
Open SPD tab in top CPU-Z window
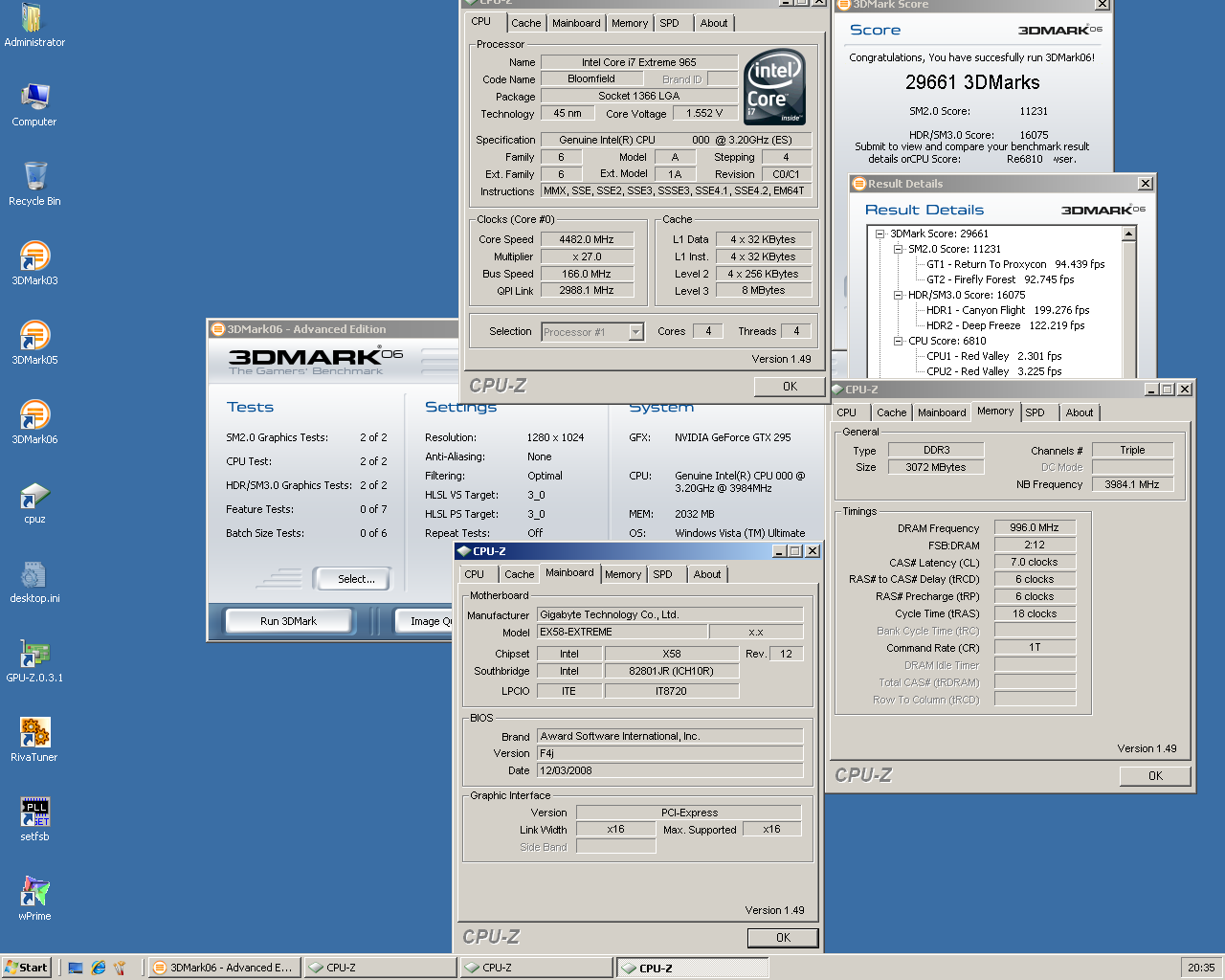(670, 23)
